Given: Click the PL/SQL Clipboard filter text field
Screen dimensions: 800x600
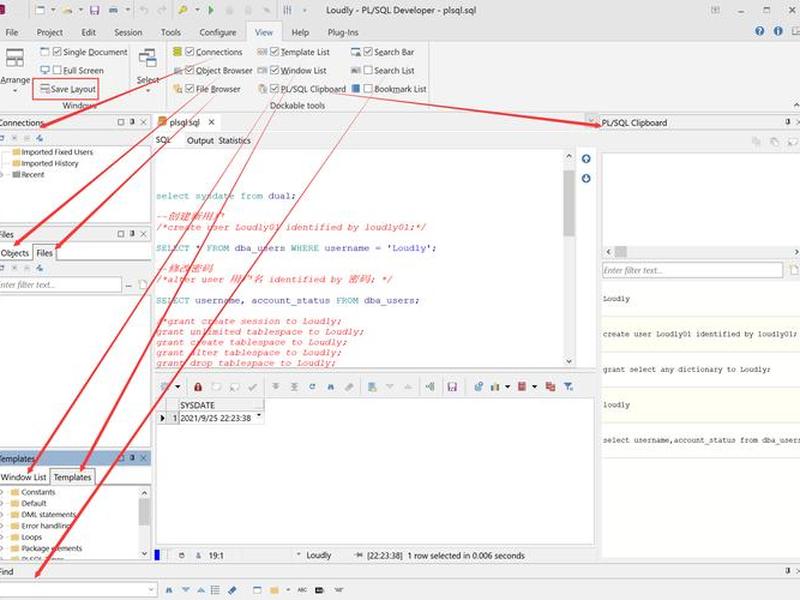Looking at the screenshot, I should pos(692,270).
